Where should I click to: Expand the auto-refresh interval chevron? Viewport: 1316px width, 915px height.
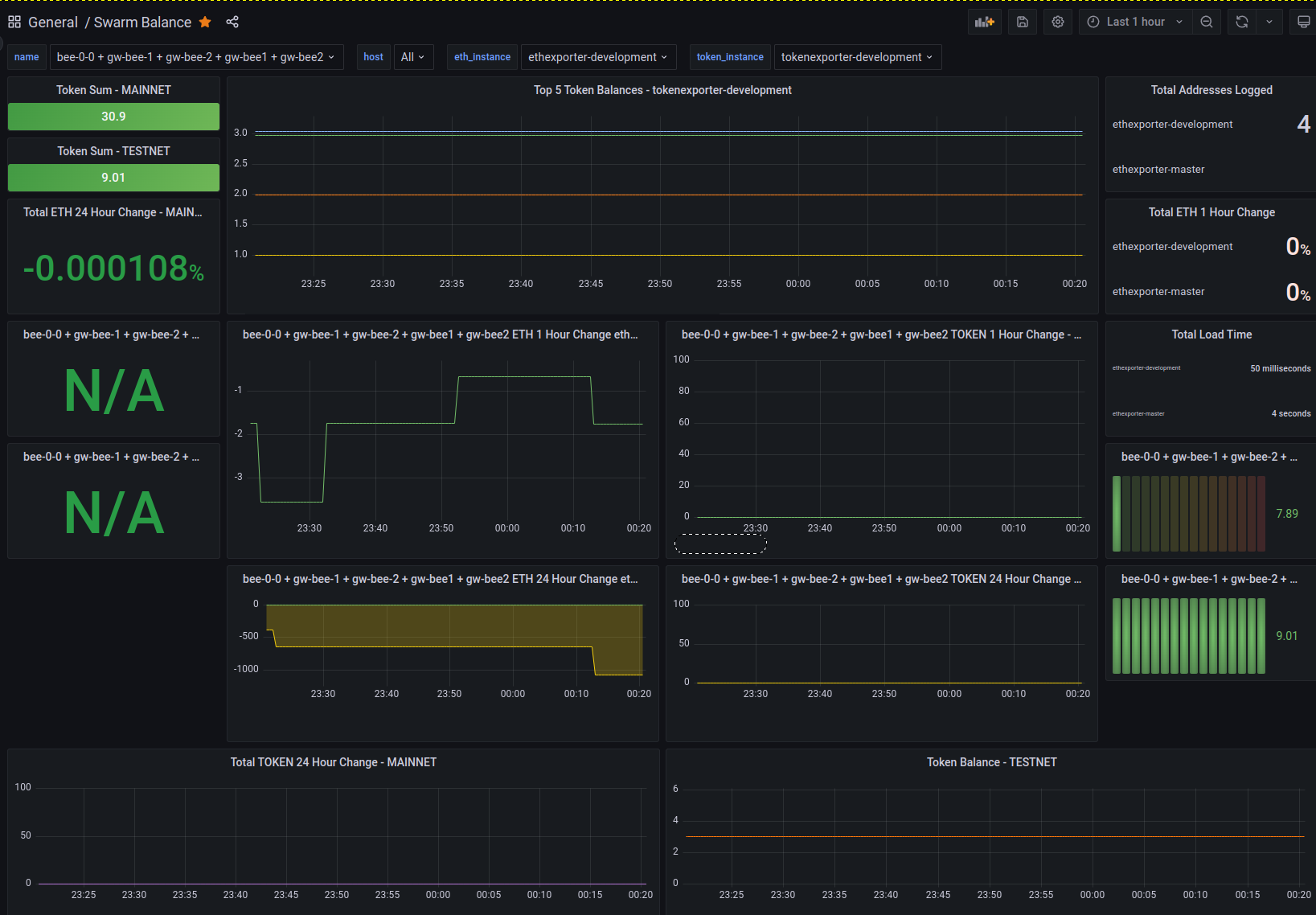(1269, 22)
